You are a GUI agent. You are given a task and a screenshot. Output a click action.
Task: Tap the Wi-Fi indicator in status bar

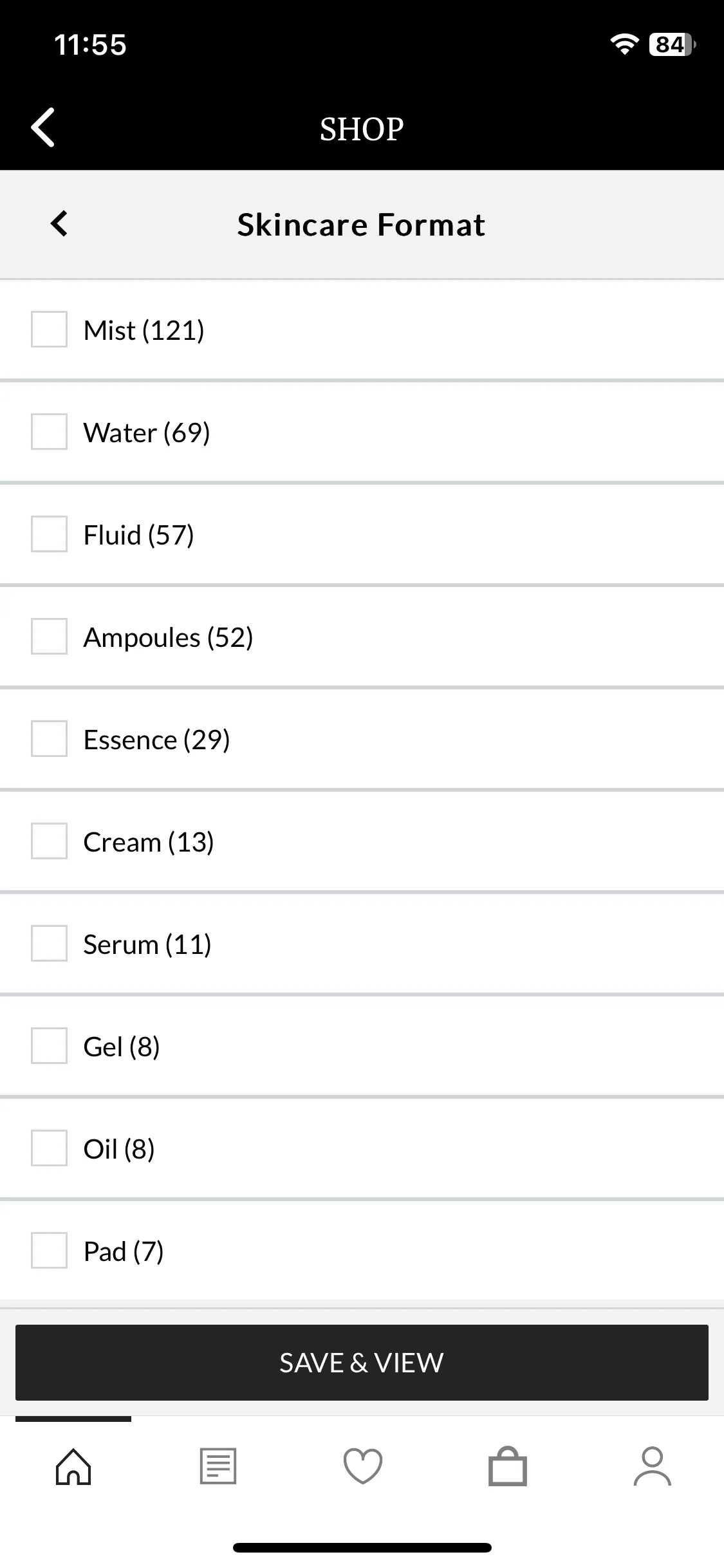[x=624, y=44]
